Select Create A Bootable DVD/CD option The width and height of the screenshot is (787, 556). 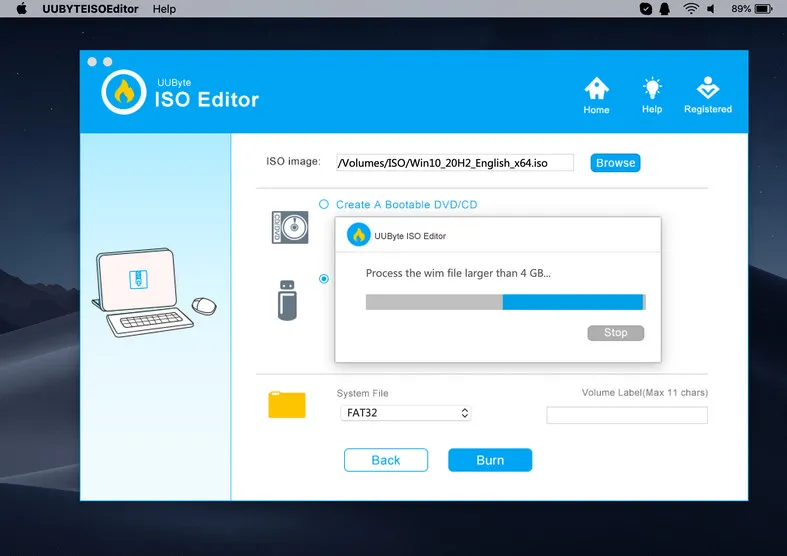[x=324, y=204]
